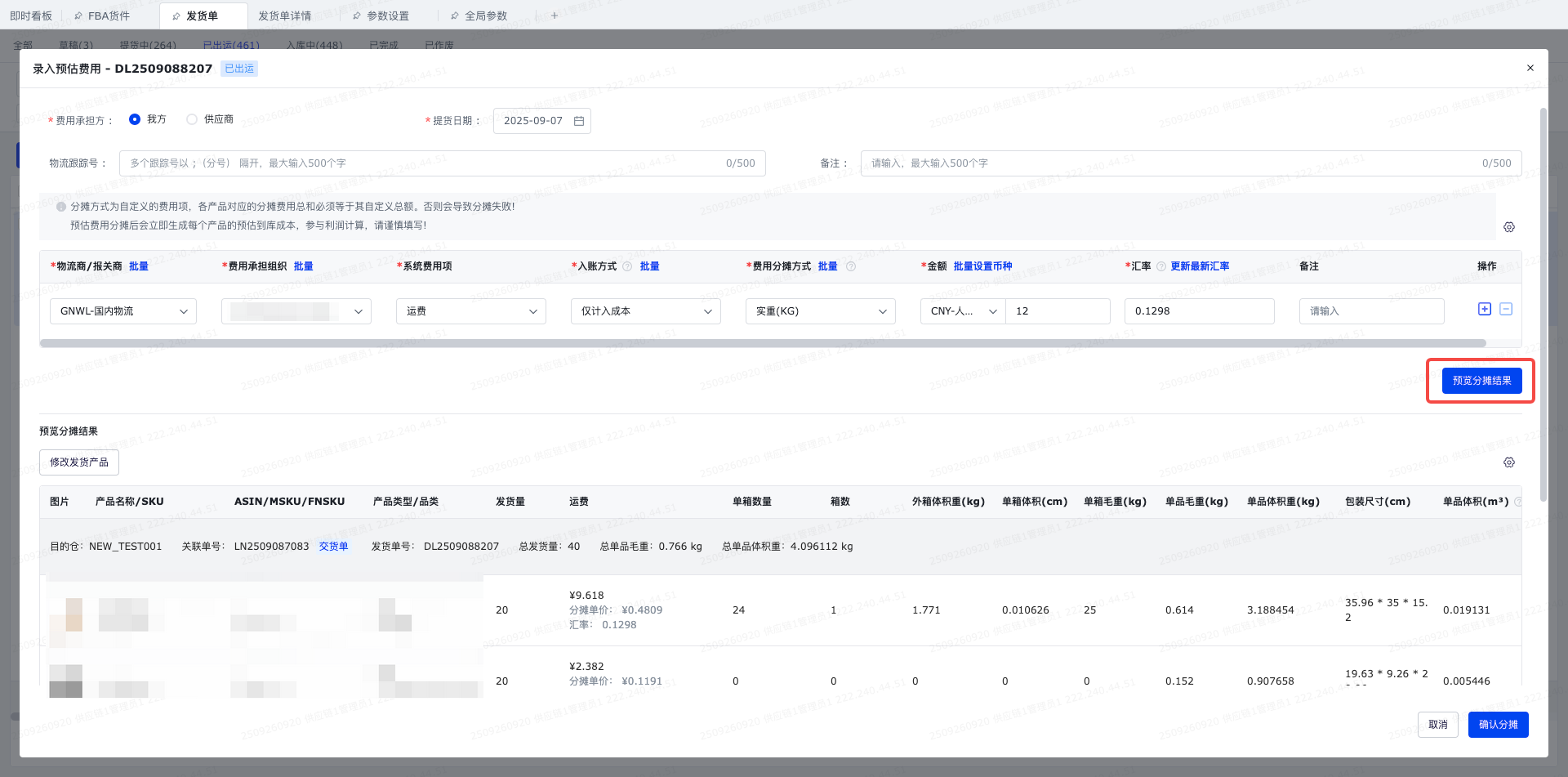Click the new tab plus icon
The height and width of the screenshot is (777, 1568).
pos(555,16)
